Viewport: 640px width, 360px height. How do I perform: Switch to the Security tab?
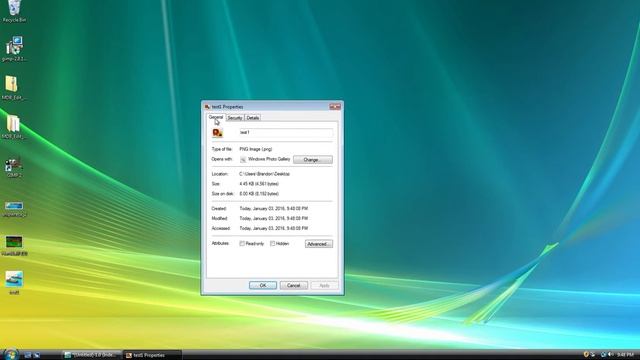click(235, 118)
